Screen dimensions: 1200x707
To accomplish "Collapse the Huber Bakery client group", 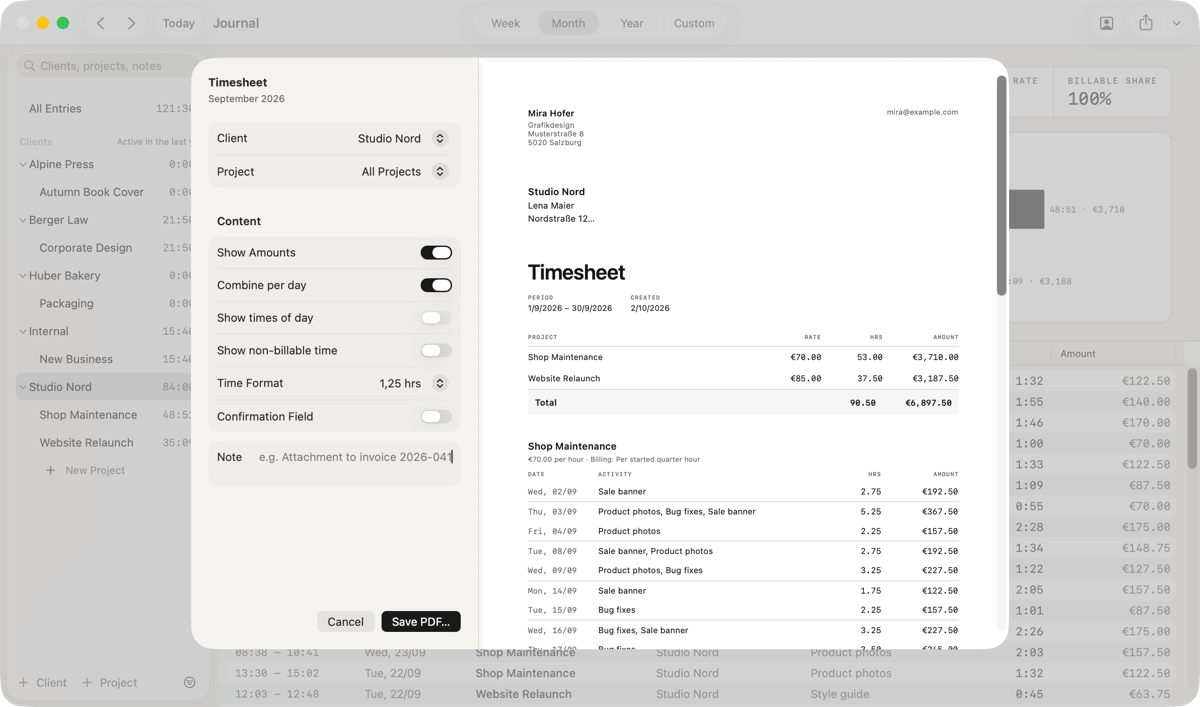I will pos(23,275).
